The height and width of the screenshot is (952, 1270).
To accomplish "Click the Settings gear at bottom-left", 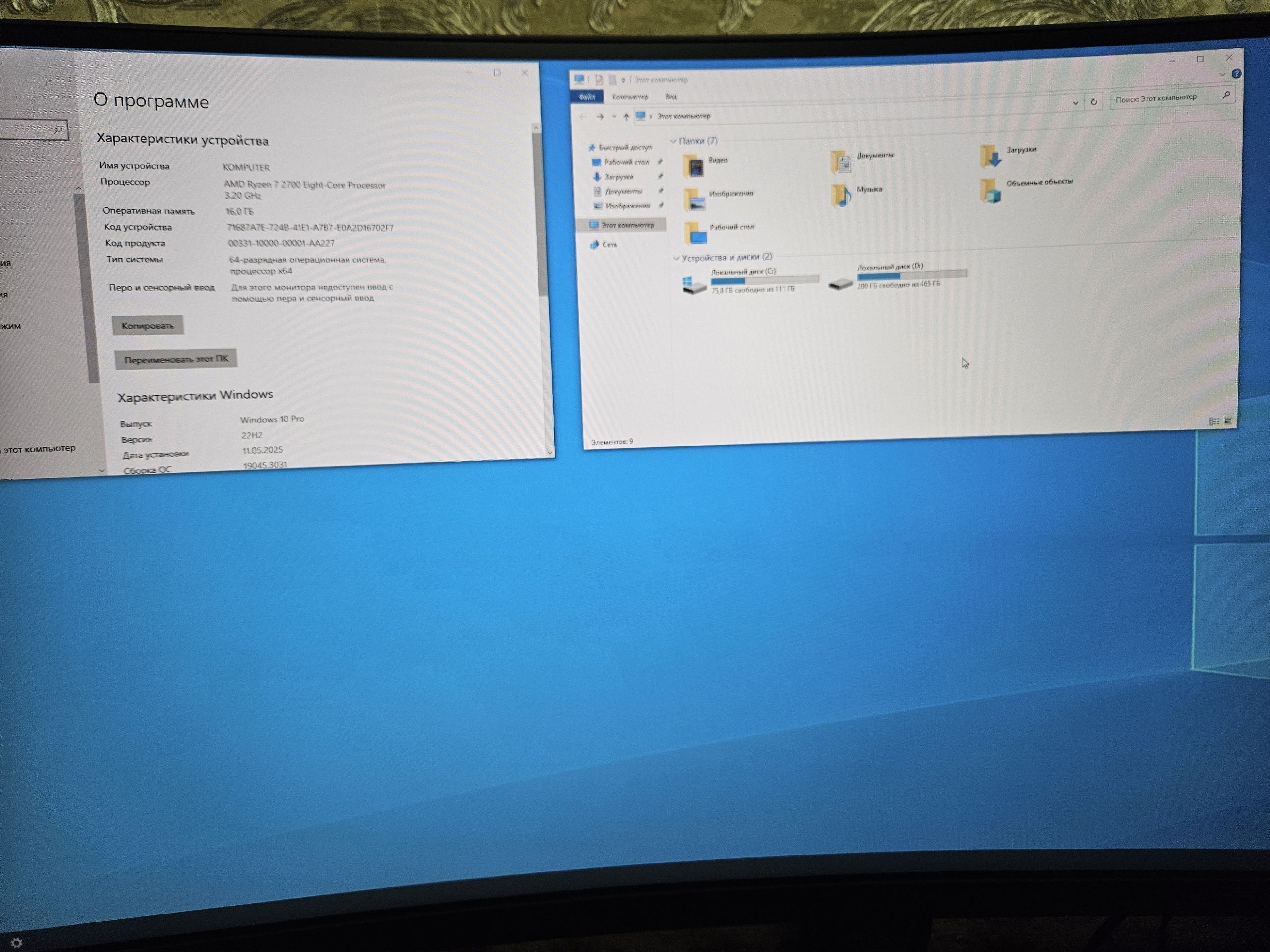I will pyautogui.click(x=17, y=943).
